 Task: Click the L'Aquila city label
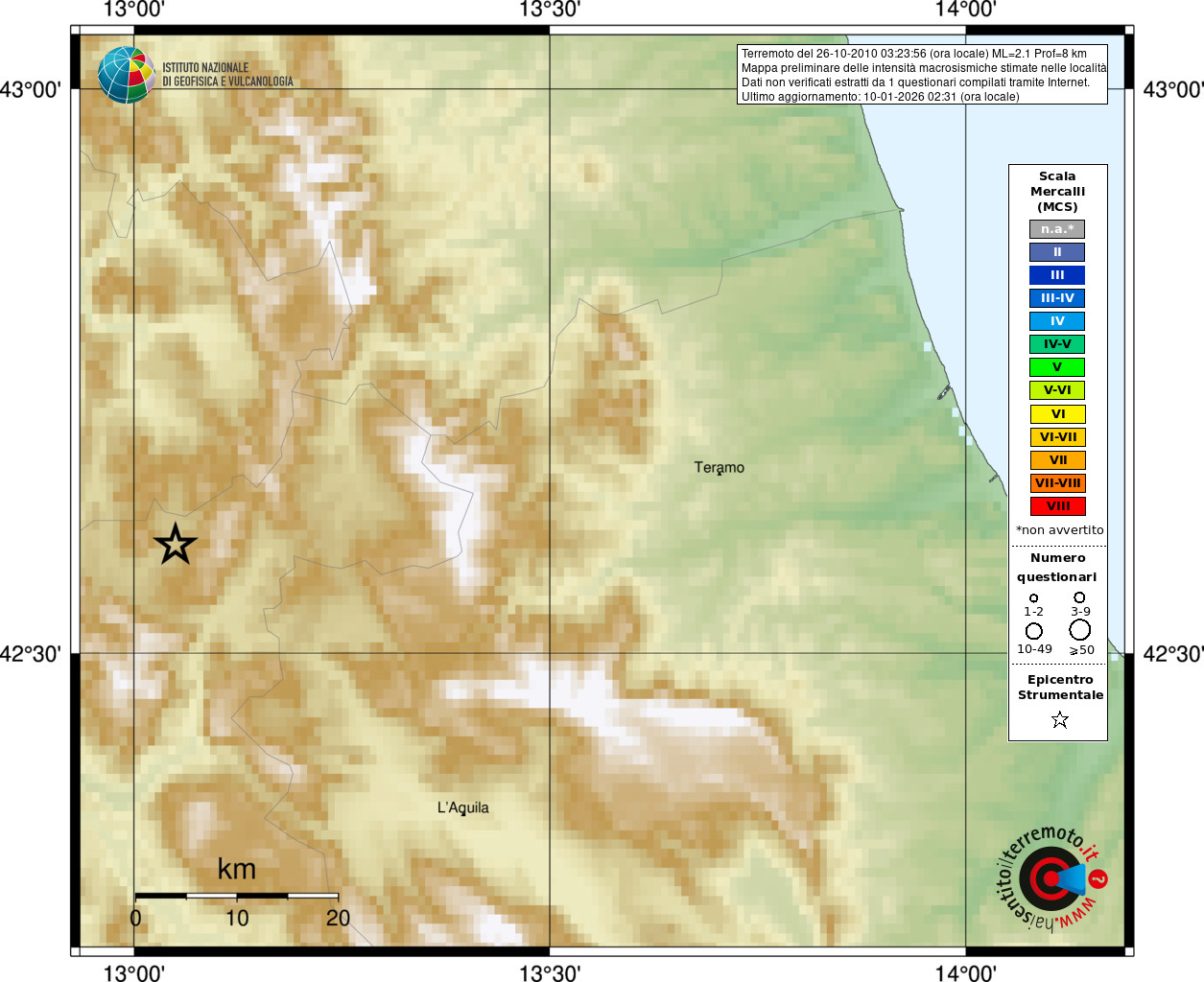click(463, 808)
